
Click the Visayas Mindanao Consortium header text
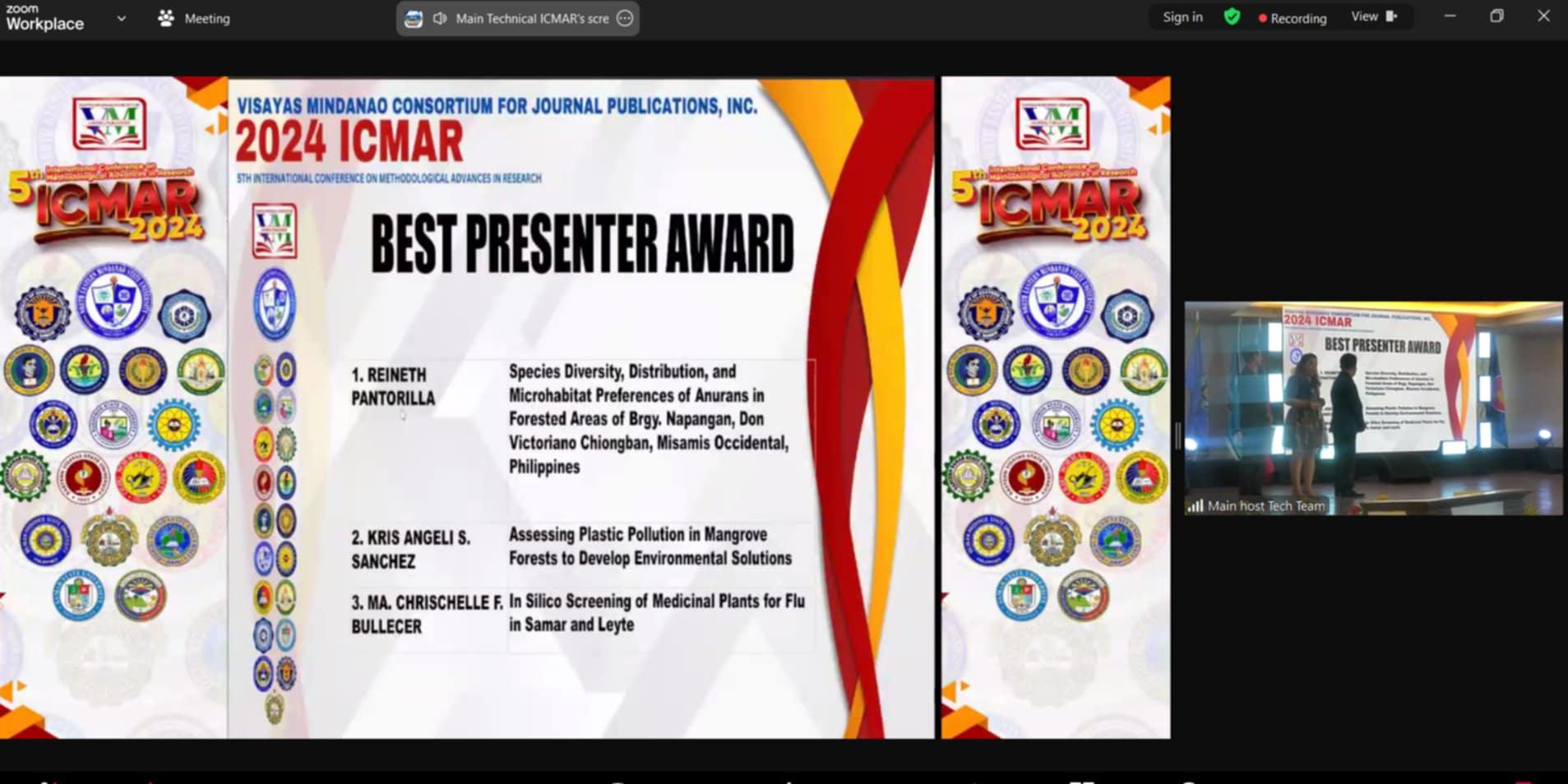[x=497, y=106]
